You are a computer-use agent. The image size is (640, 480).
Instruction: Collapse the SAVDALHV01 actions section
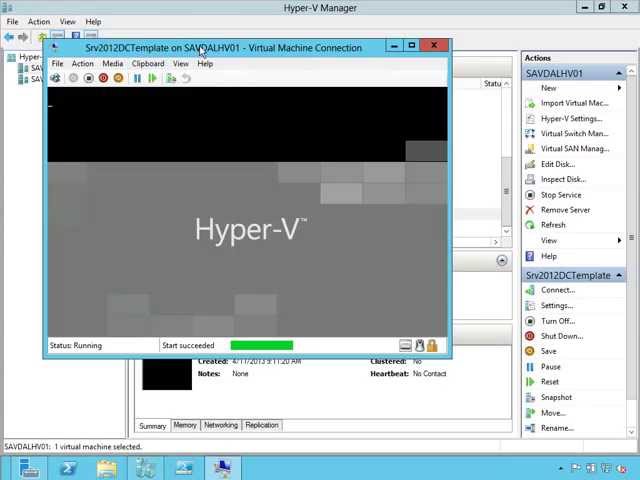pos(619,73)
